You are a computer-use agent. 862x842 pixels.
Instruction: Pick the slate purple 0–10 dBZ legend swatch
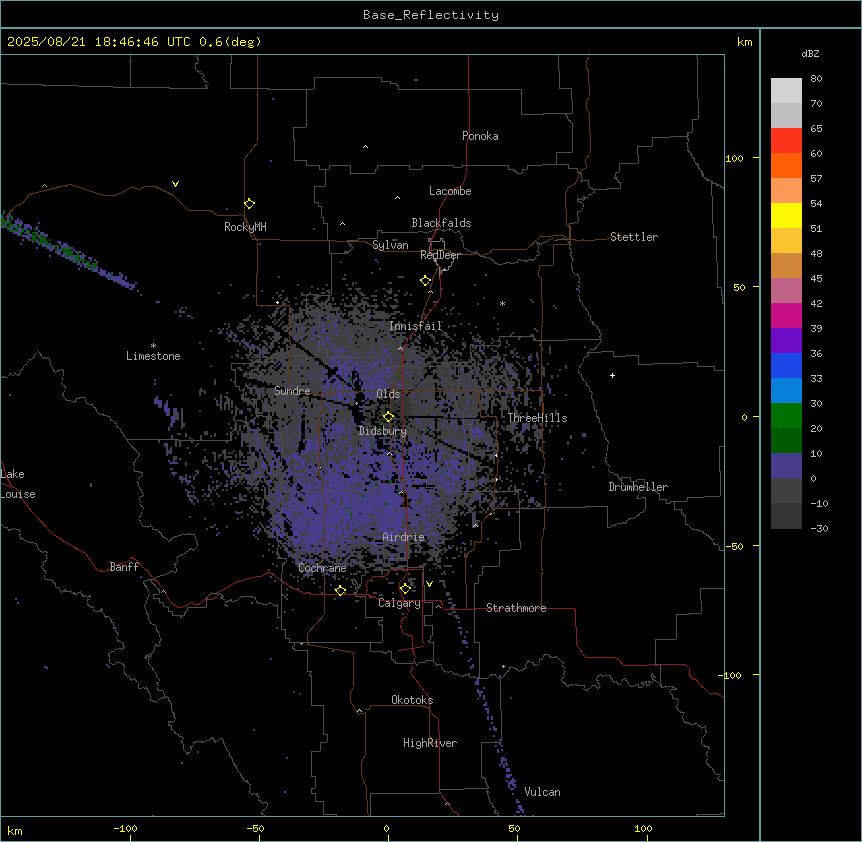tap(786, 466)
